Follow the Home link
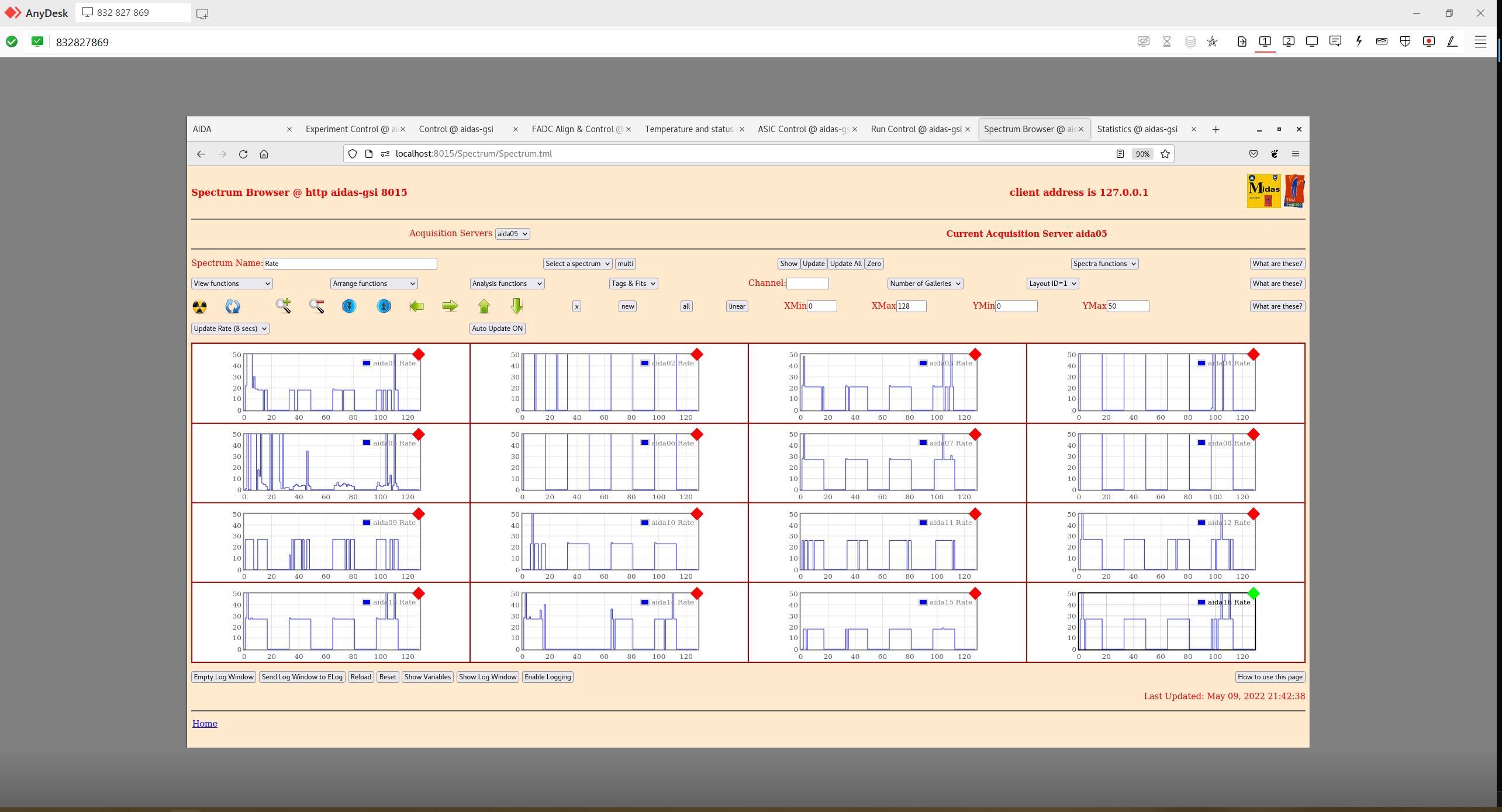The image size is (1502, 812). point(205,724)
